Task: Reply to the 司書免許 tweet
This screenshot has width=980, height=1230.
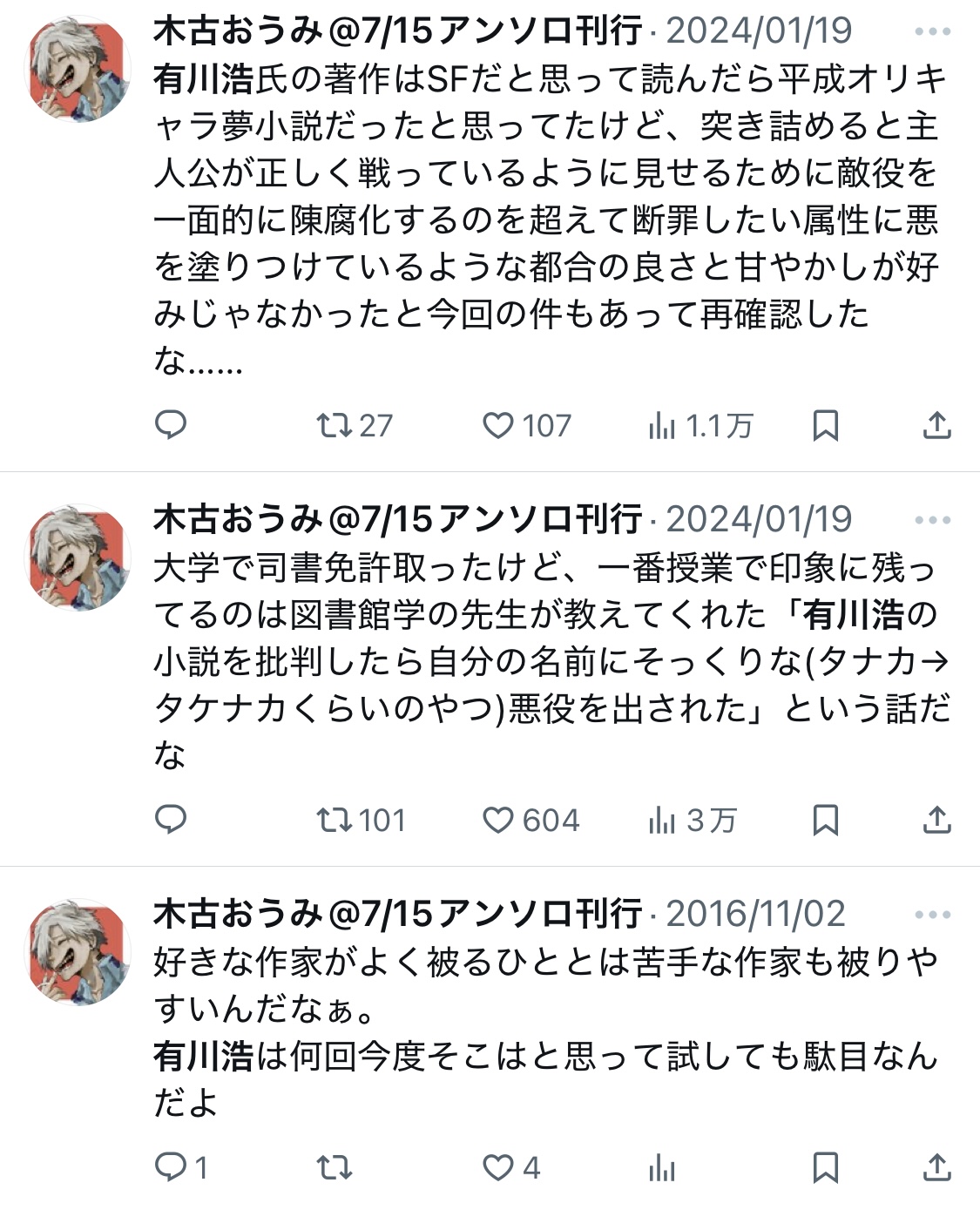Action: (x=171, y=820)
